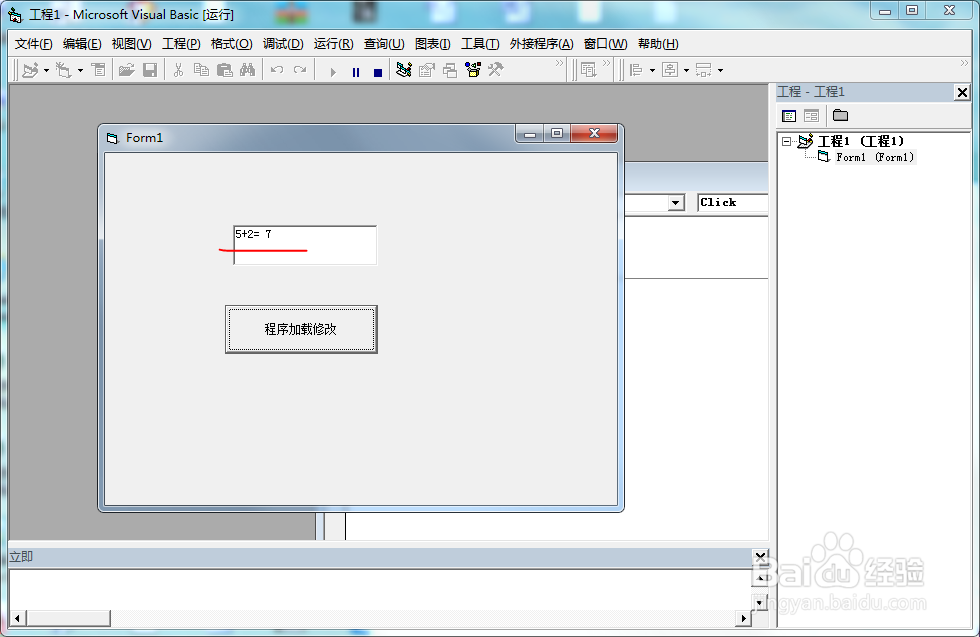Expand standard toolbar overflow chevron
The height and width of the screenshot is (637, 980).
tap(559, 63)
